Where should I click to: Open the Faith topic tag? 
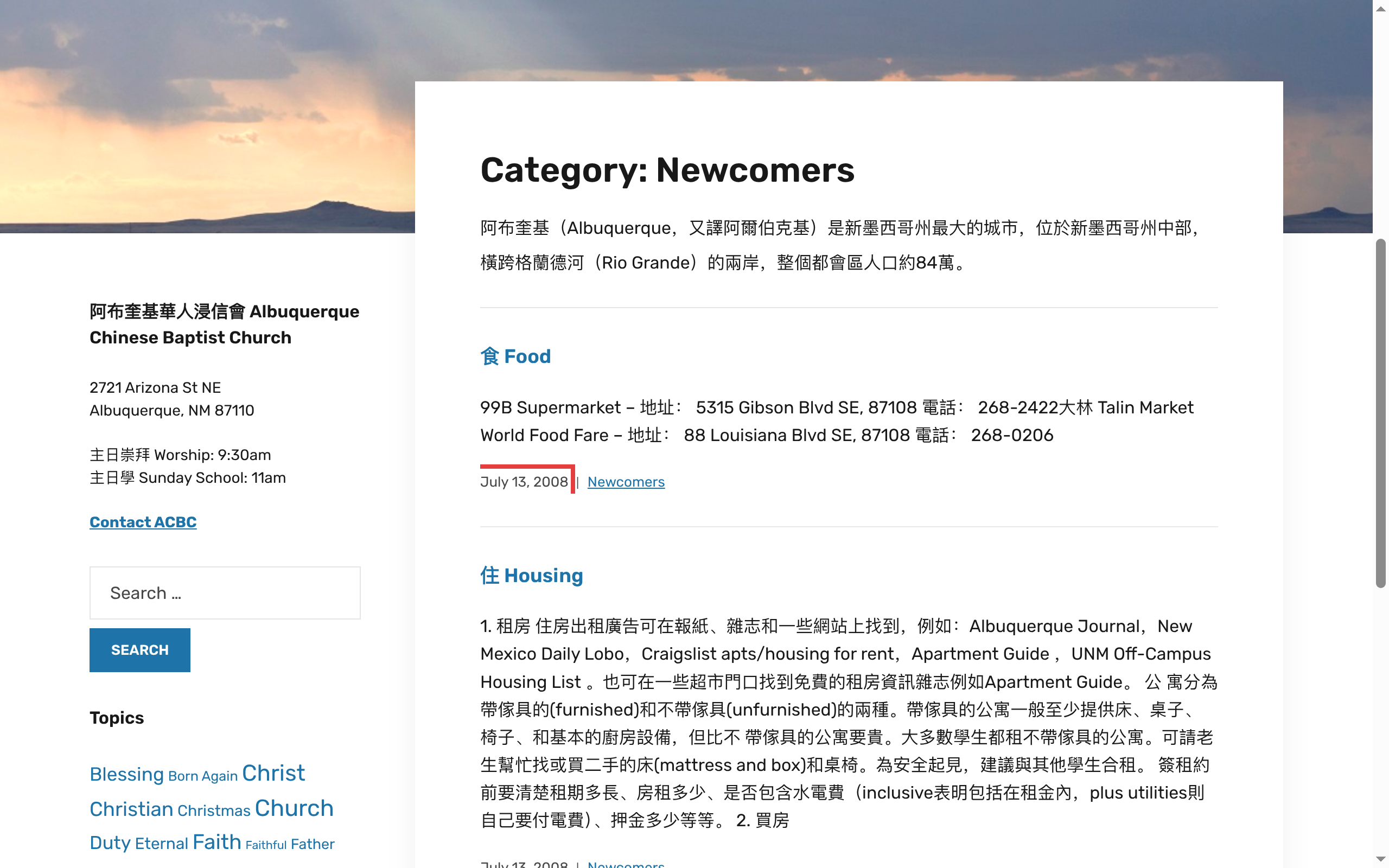217,842
